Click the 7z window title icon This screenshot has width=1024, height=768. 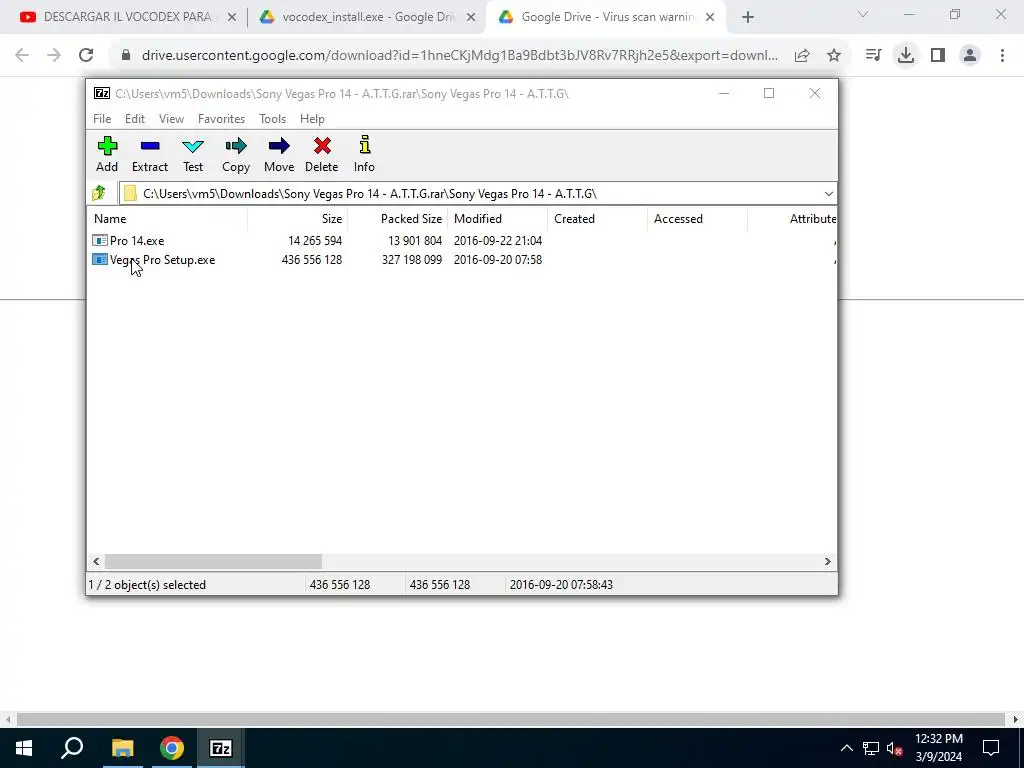(x=102, y=93)
